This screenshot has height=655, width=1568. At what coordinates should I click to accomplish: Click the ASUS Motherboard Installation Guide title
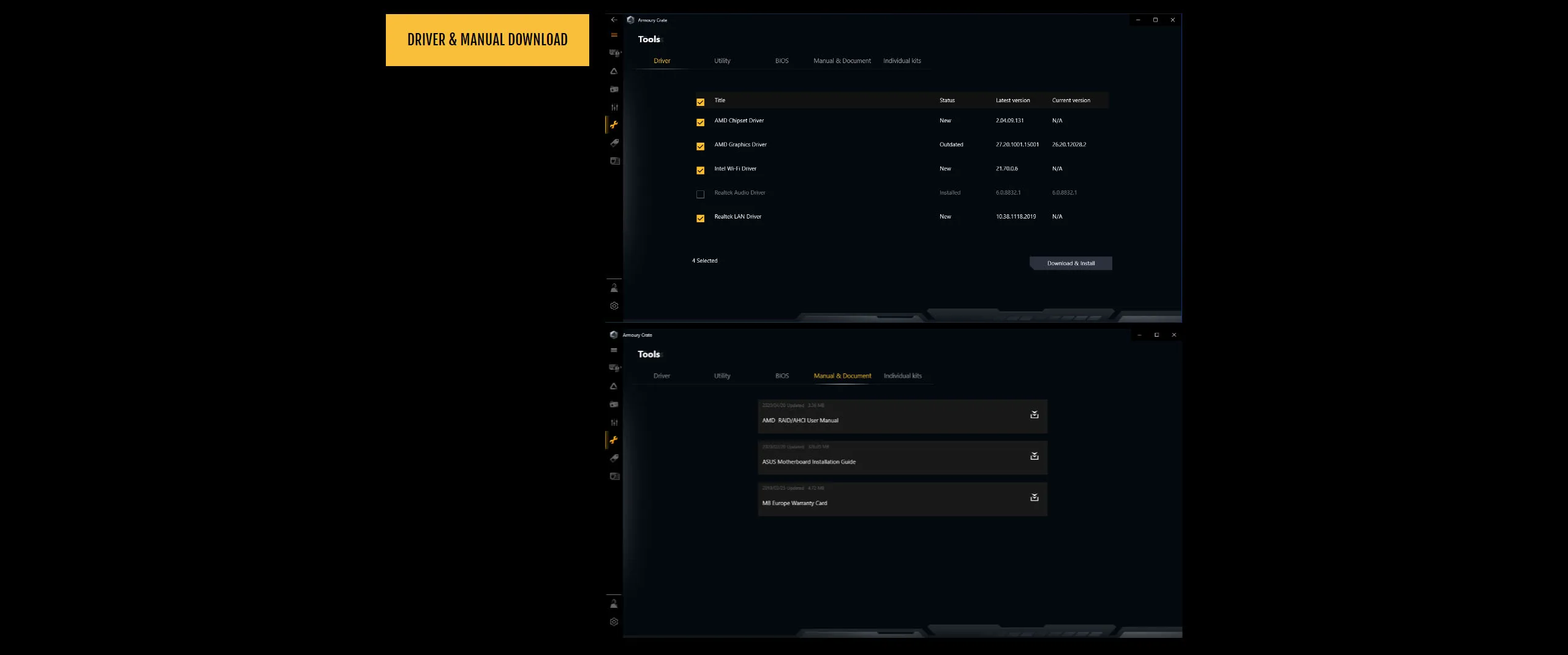pos(809,462)
